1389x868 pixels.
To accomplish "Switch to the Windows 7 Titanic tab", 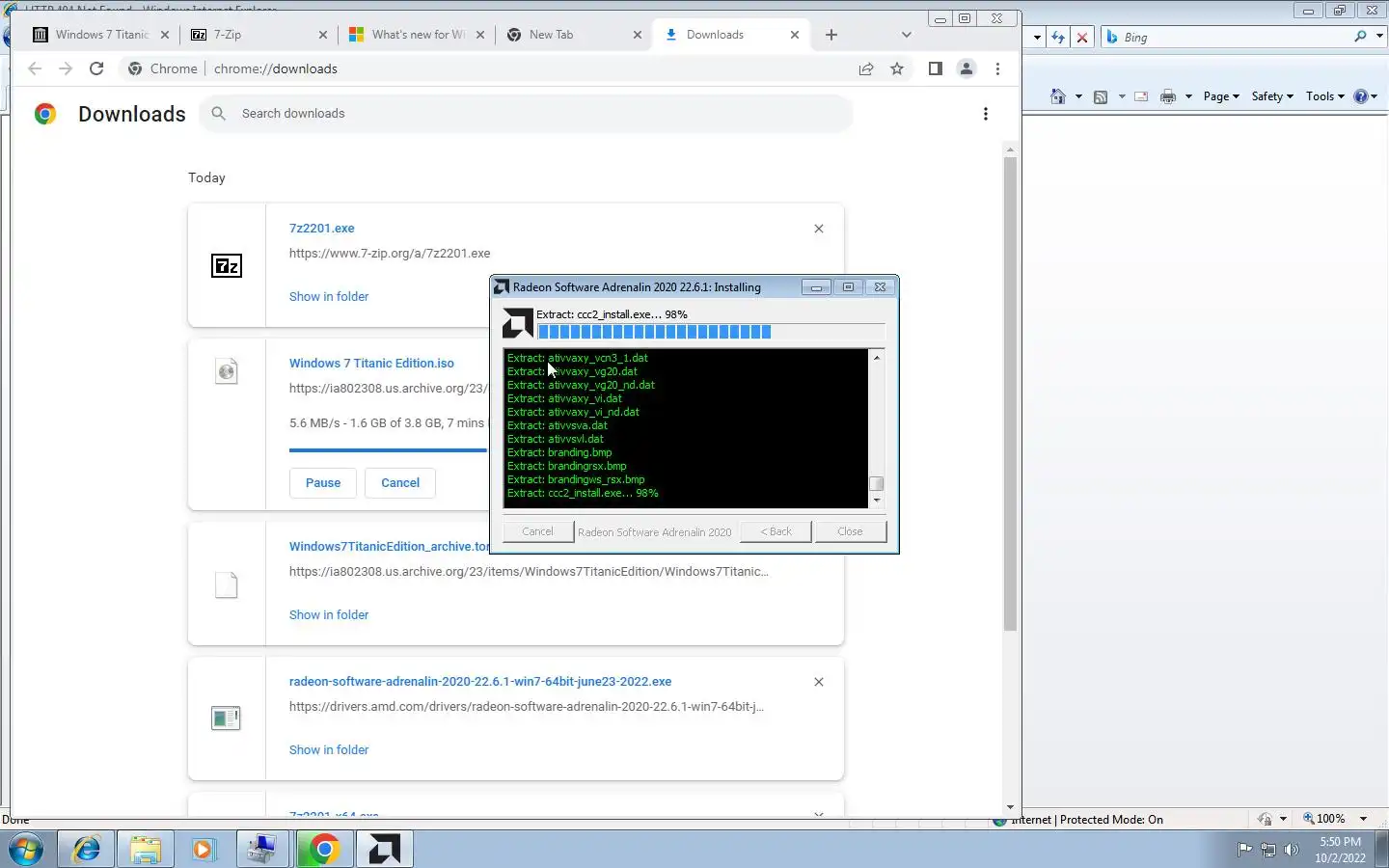I will tap(101, 35).
